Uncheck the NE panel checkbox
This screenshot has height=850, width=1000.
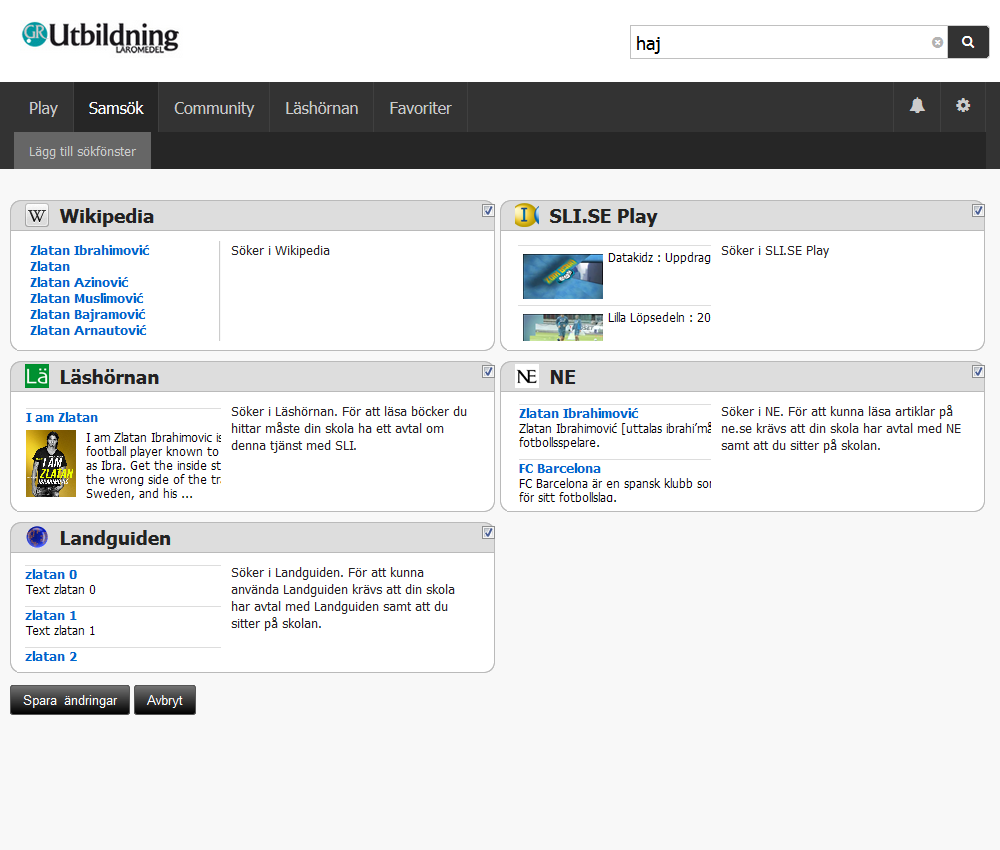(978, 371)
